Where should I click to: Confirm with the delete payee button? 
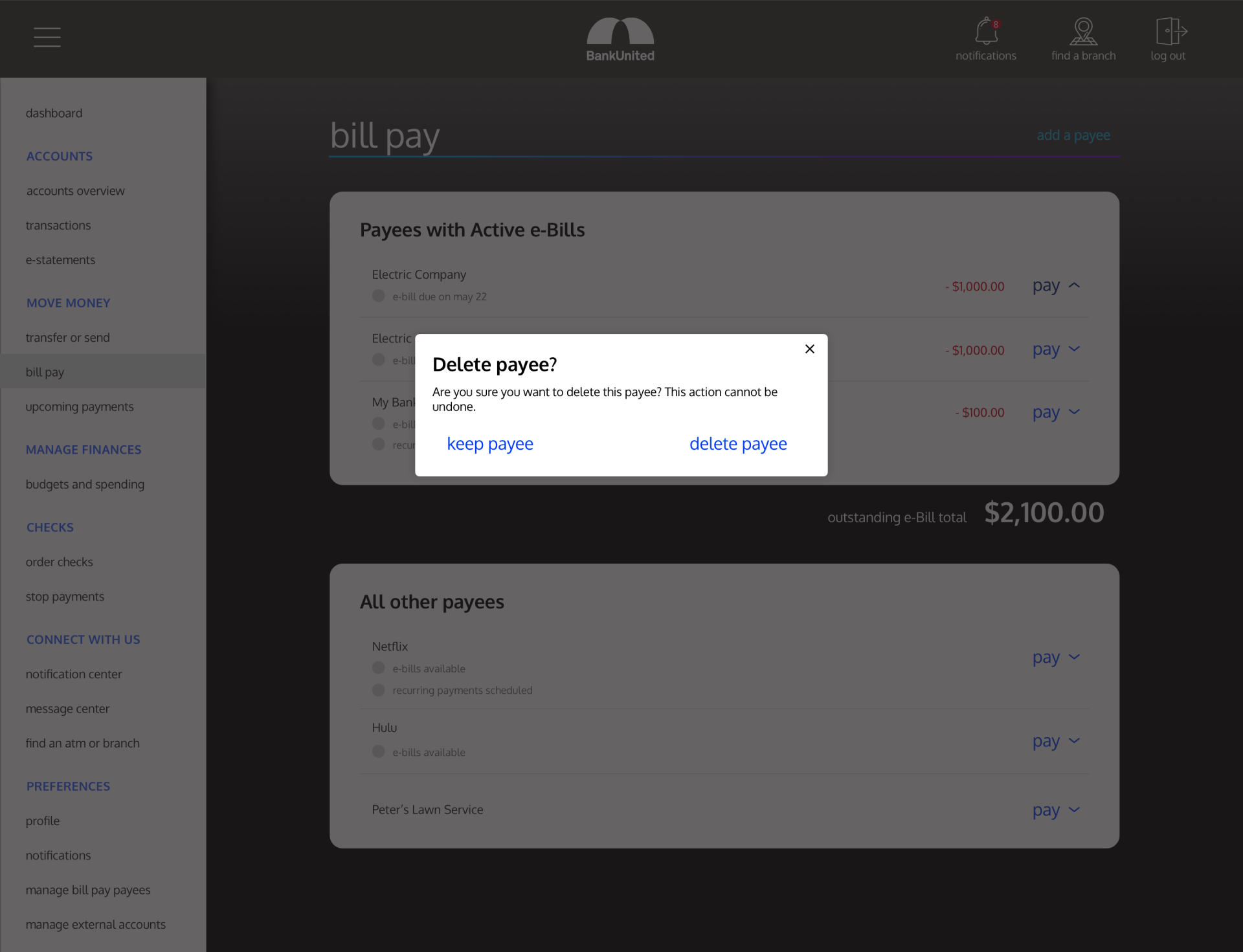738,444
